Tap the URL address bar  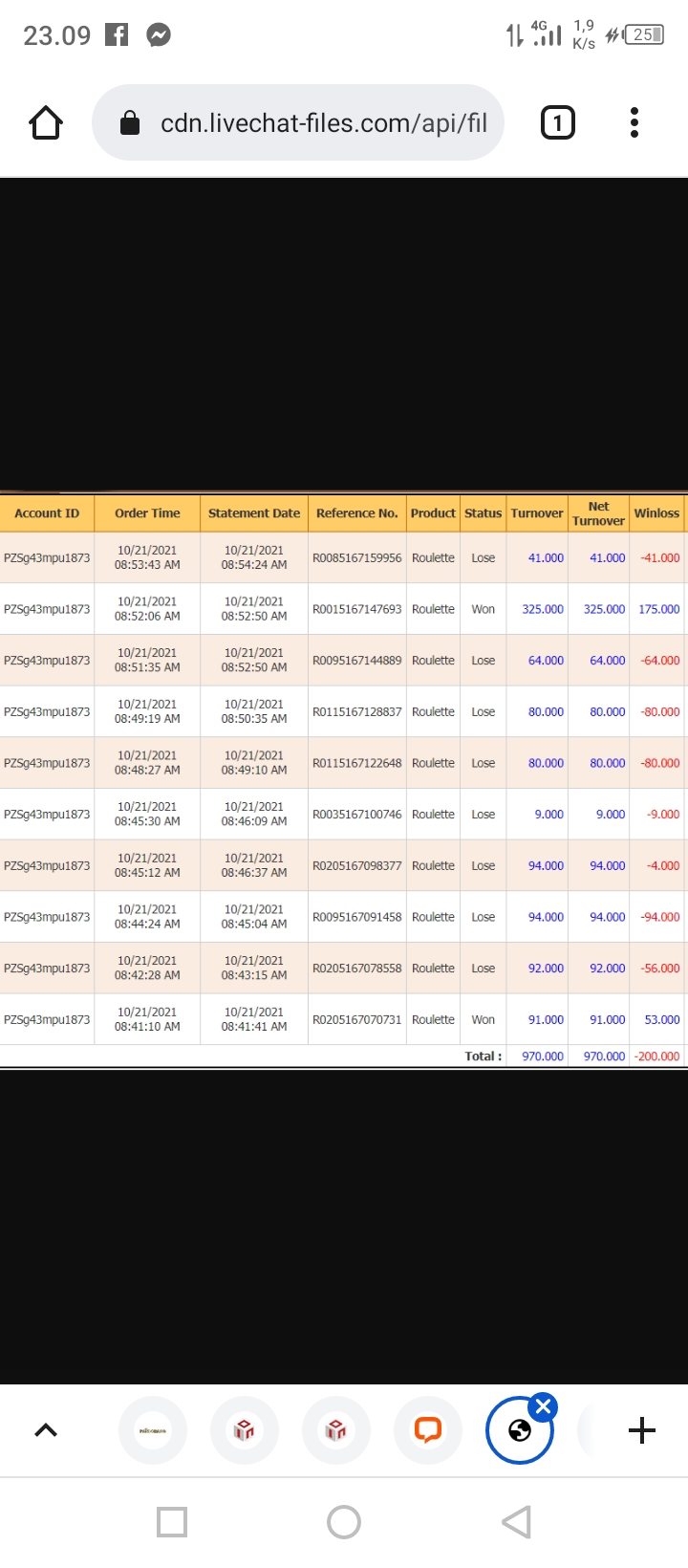point(323,123)
